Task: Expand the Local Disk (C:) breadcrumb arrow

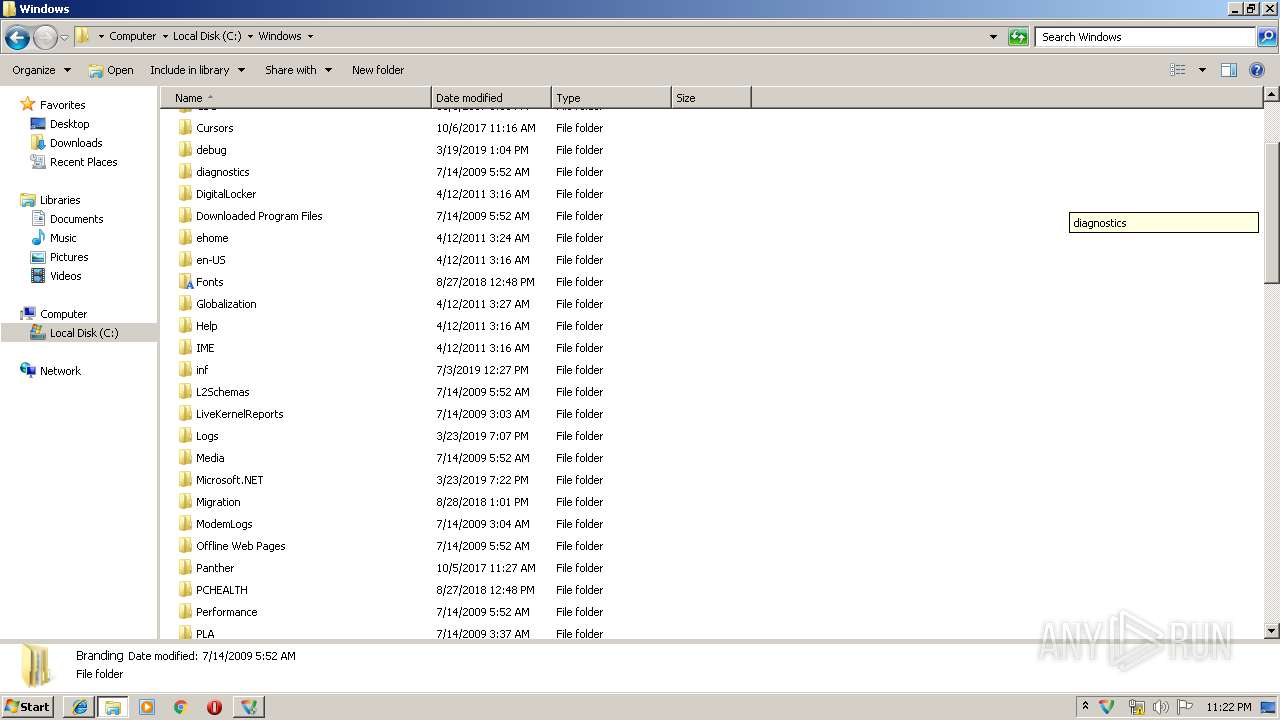Action: 250,36
